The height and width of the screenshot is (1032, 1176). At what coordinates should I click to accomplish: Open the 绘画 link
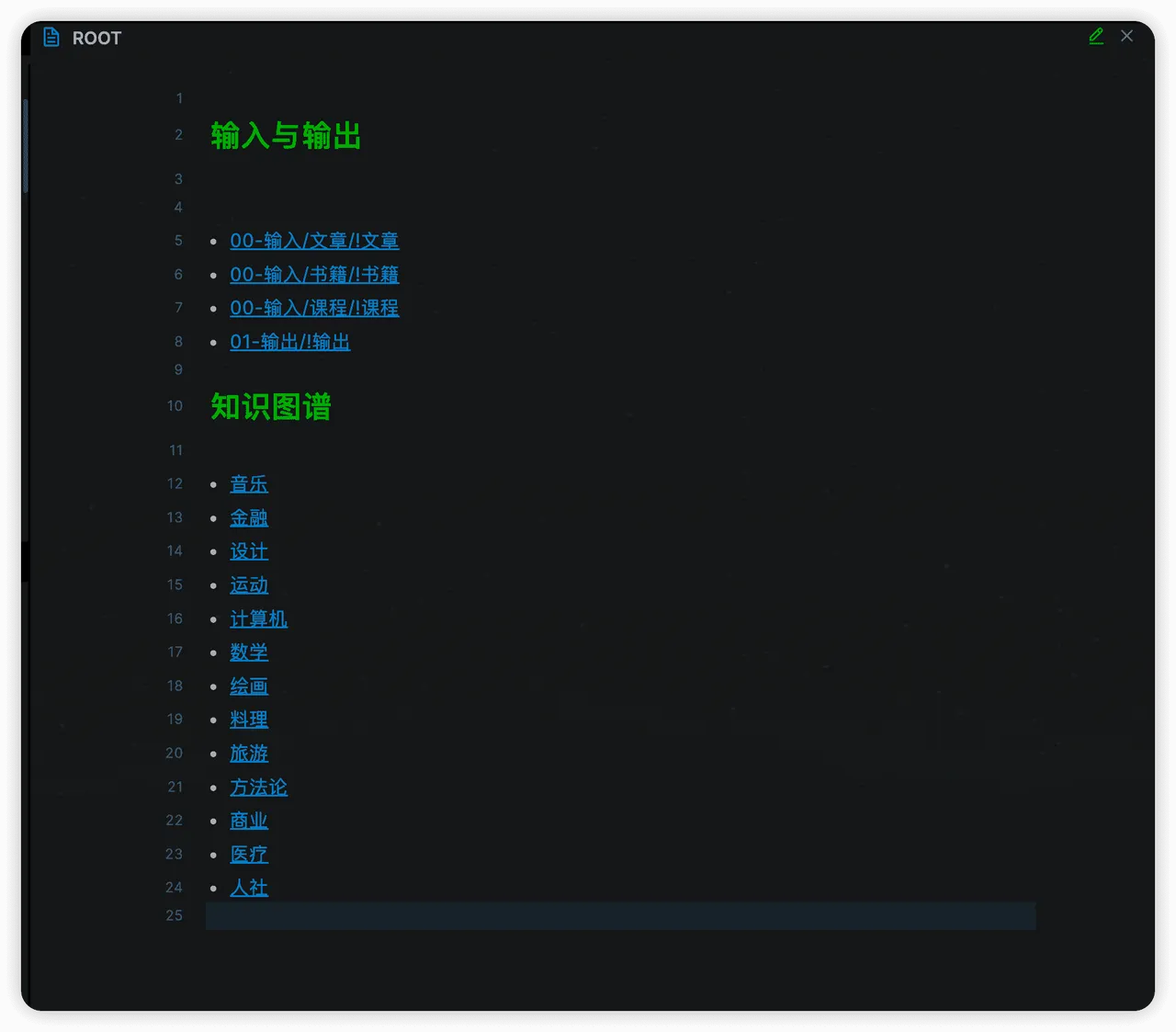(249, 686)
